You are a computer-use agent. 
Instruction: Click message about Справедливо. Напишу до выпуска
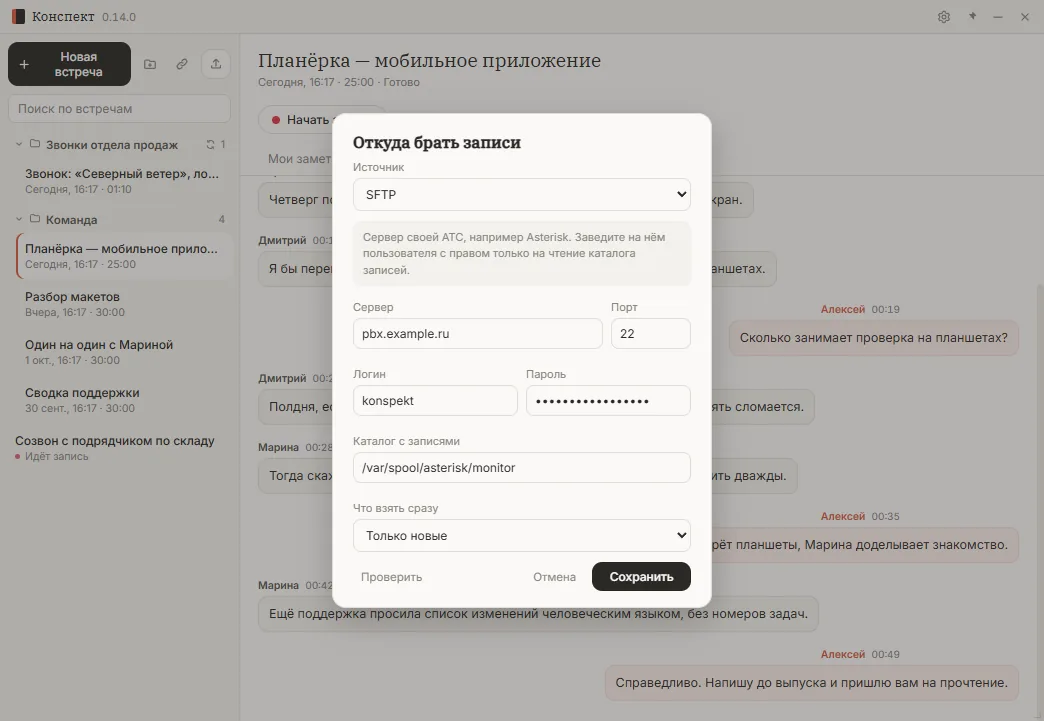click(x=812, y=682)
